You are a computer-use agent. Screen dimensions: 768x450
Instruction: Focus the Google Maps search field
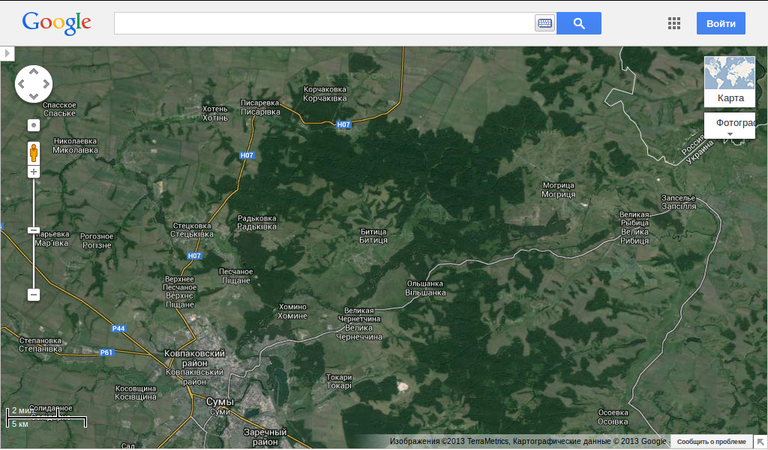[324, 23]
